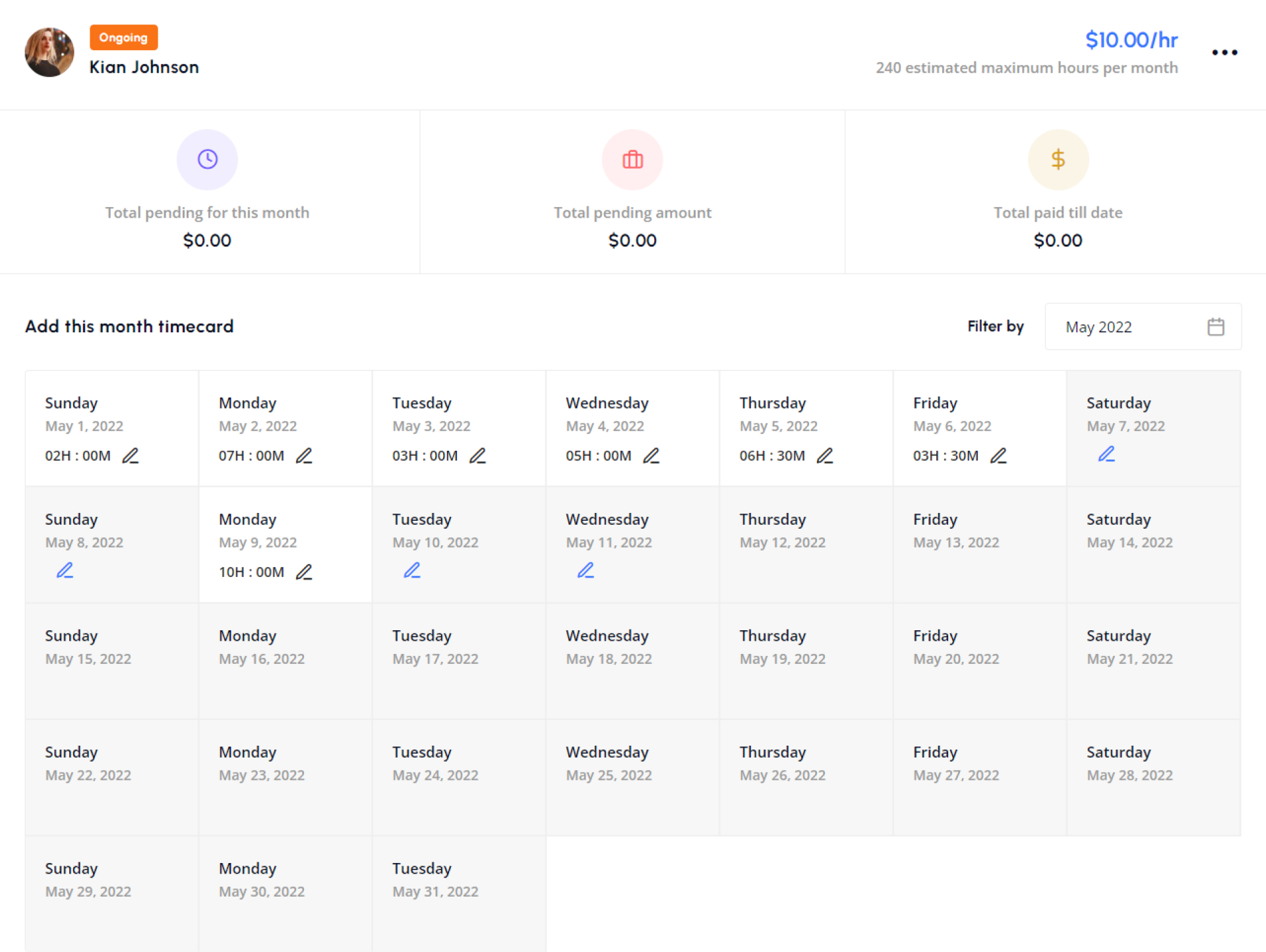This screenshot has height=952, width=1266.
Task: Click the dollar total paid icon
Action: click(1058, 160)
